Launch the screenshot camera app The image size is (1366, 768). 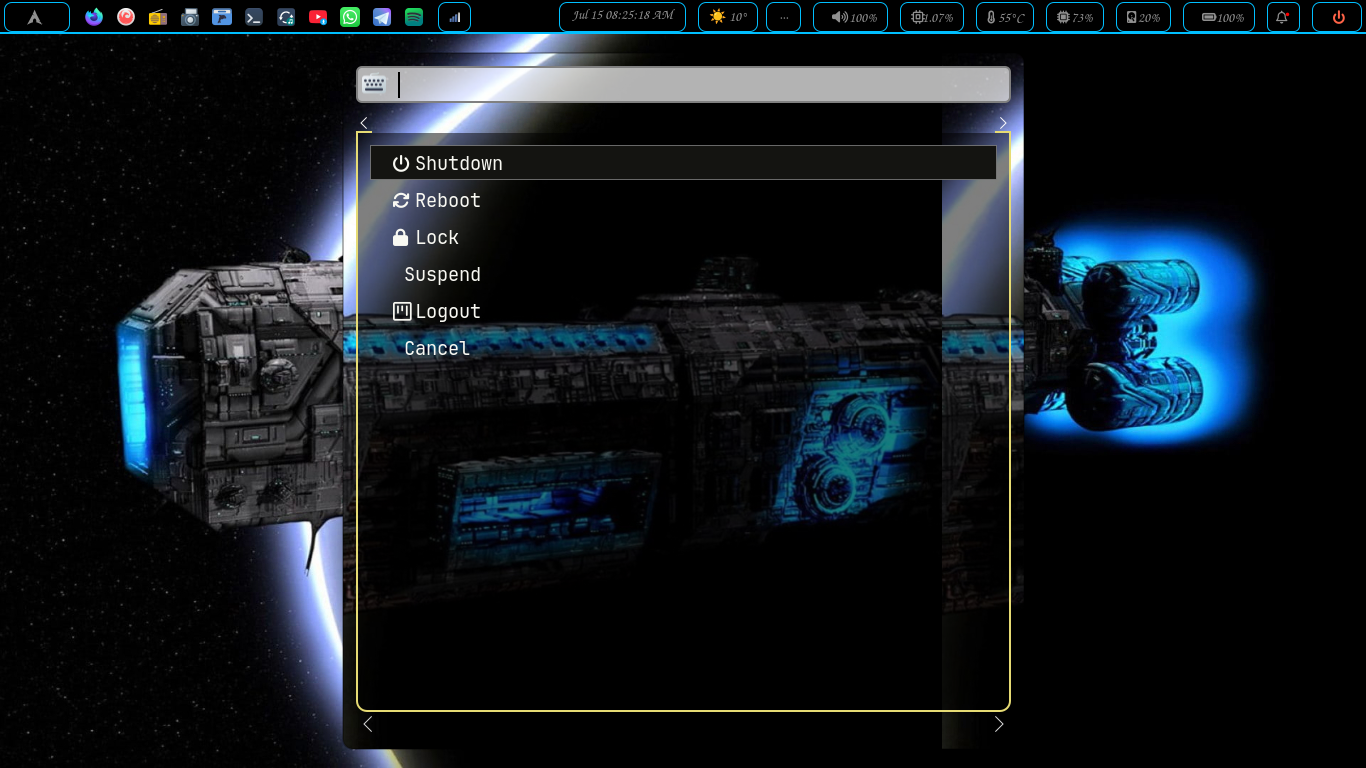coord(190,17)
